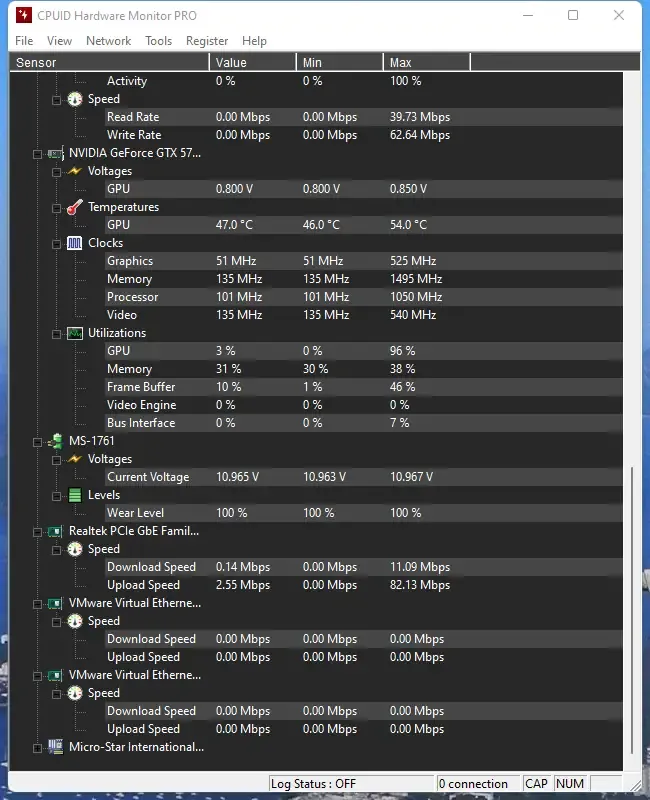Screen dimensions: 650x800
Task: Click the vertical scrollbar thumb
Action: (x=632, y=610)
